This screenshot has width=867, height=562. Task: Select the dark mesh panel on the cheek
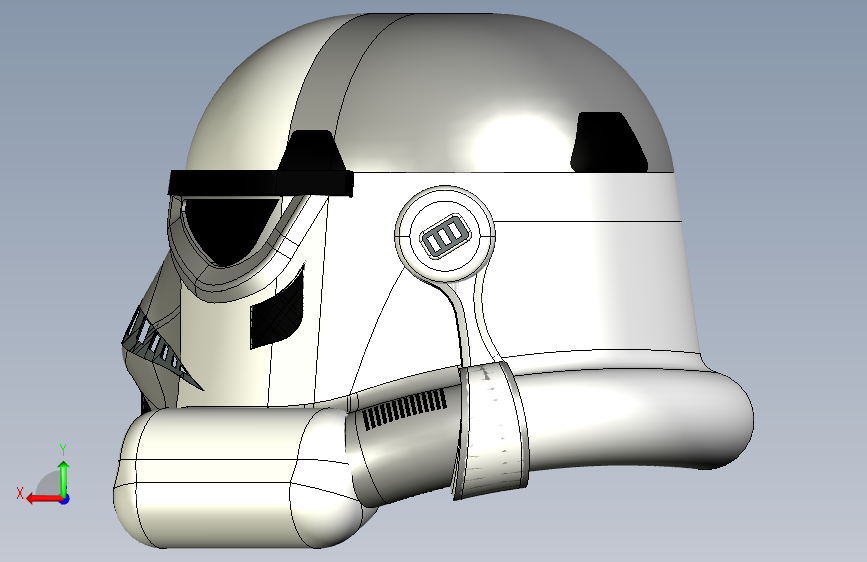pyautogui.click(x=277, y=311)
